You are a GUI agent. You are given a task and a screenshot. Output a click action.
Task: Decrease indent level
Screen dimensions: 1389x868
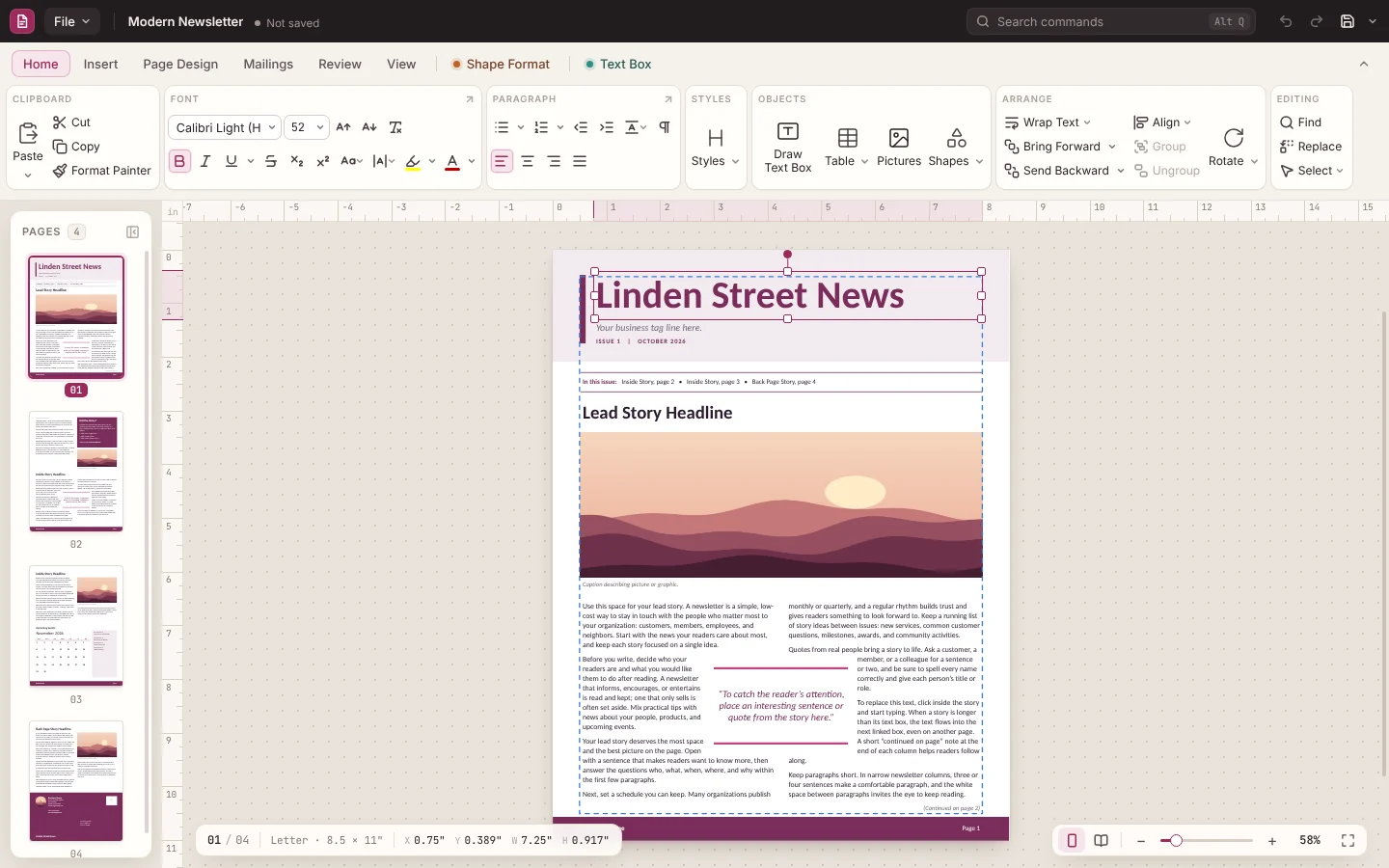[581, 127]
